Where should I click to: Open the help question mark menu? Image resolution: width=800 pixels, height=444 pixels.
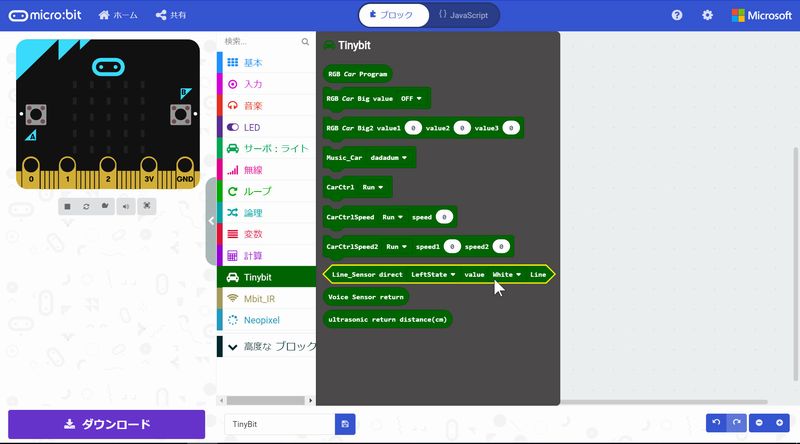point(677,15)
